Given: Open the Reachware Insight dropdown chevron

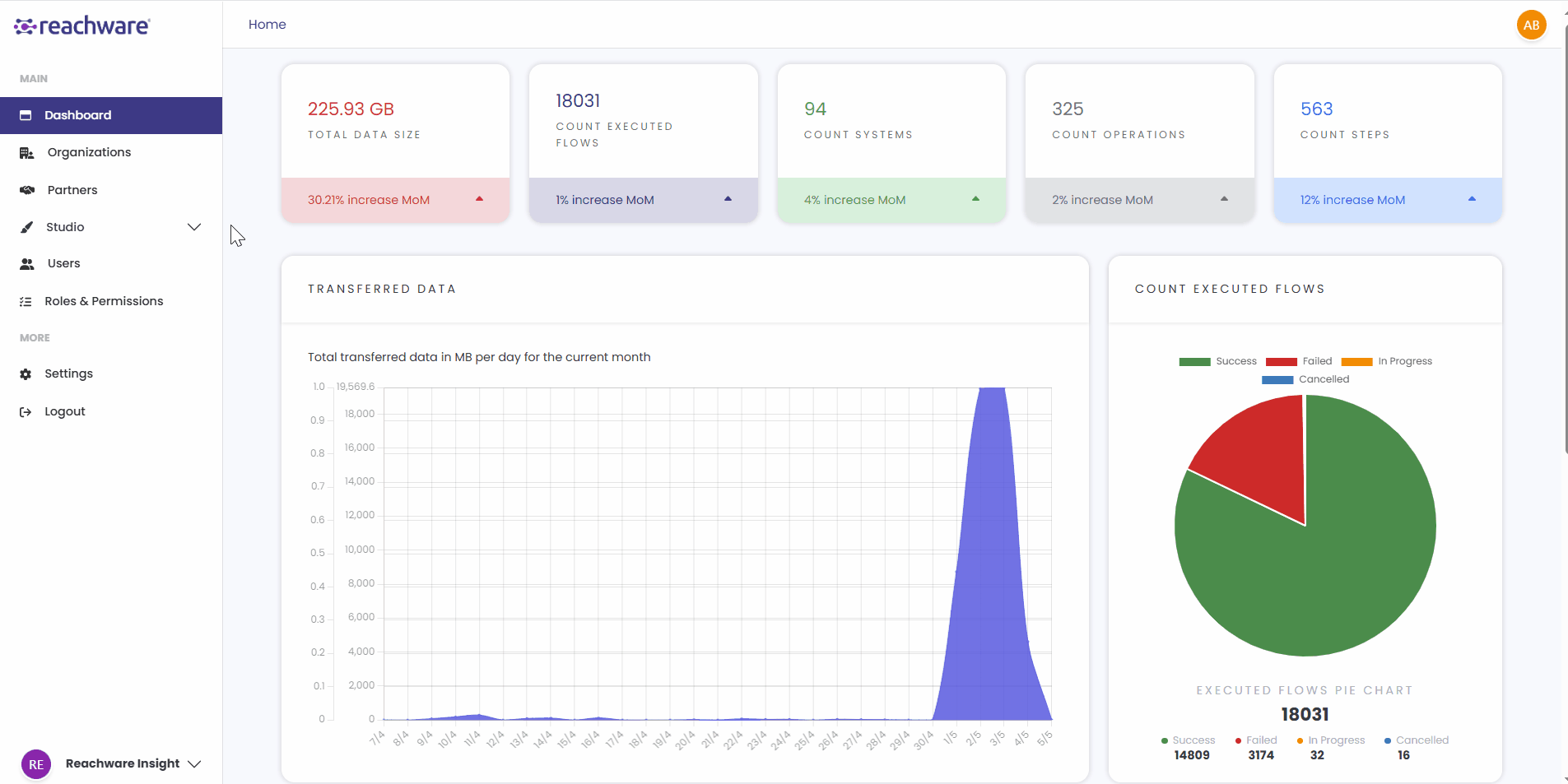Looking at the screenshot, I should coord(194,764).
